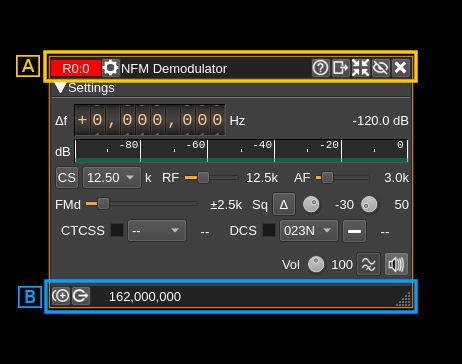Open the 12.50 channel spacing dropdown

(x=112, y=178)
